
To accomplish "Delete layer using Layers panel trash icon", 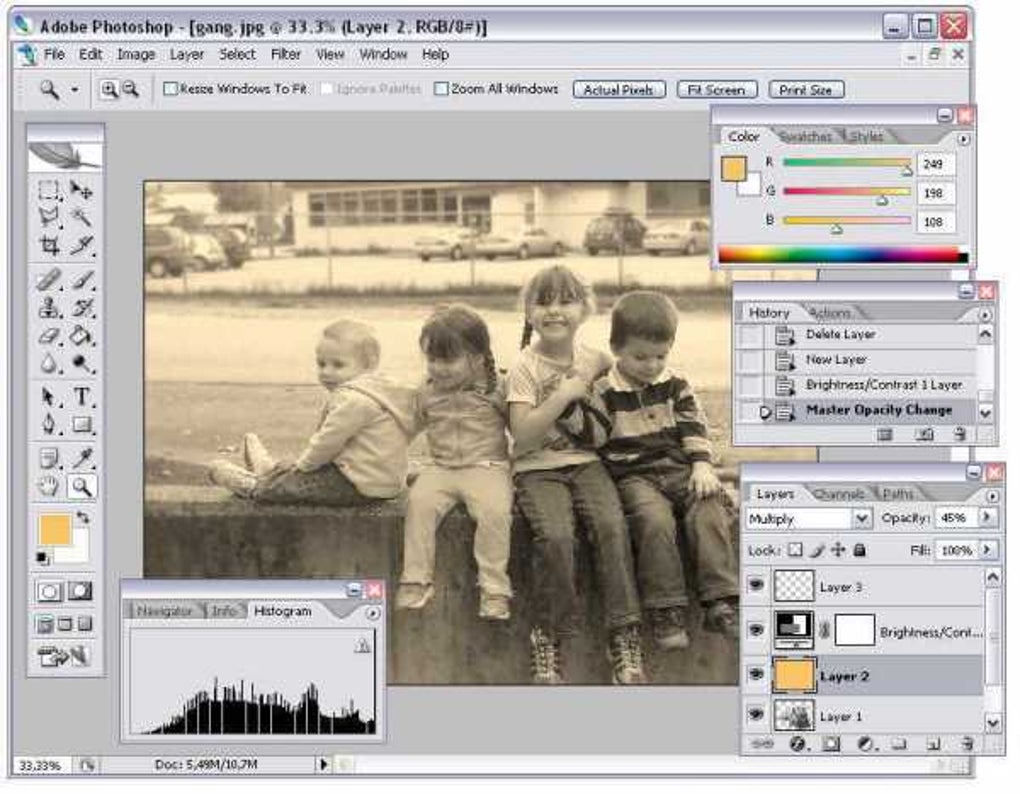I will 966,744.
